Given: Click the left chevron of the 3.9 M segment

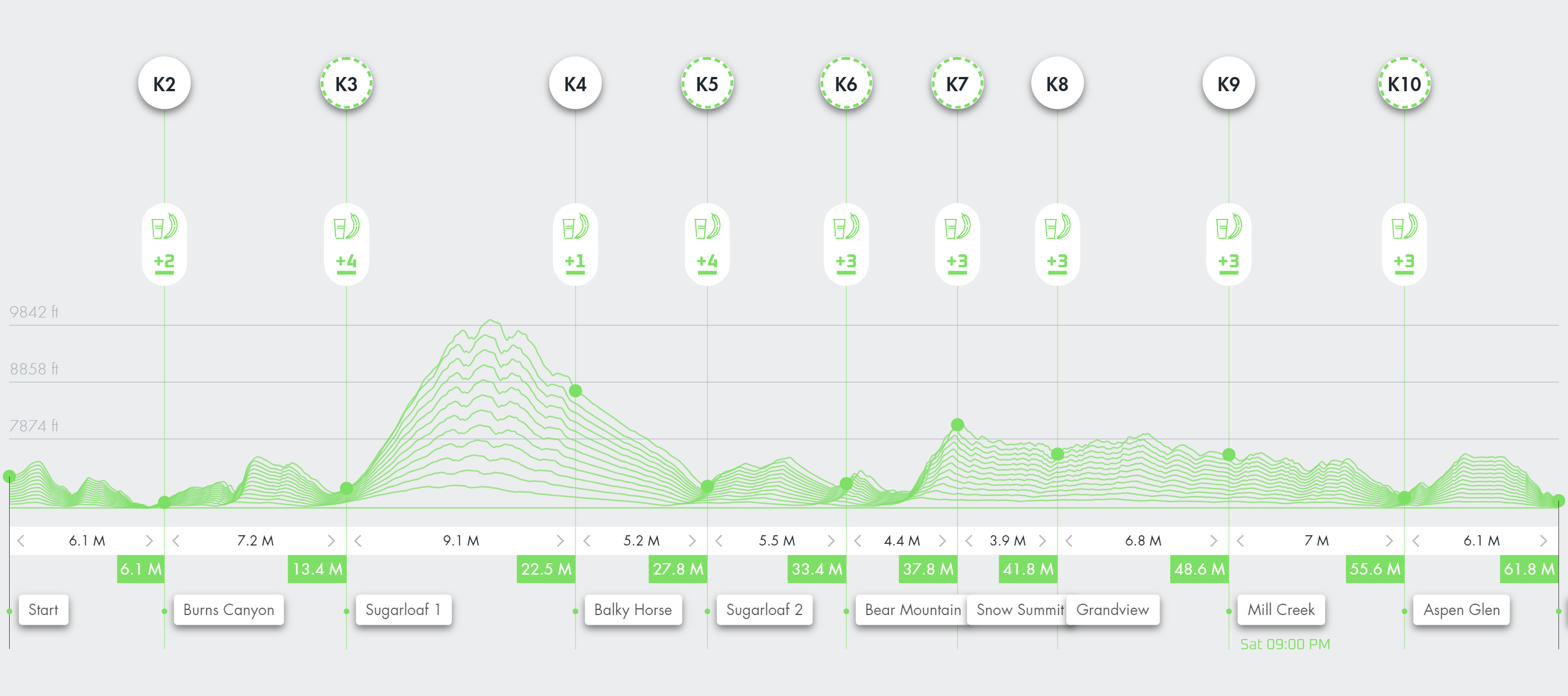Looking at the screenshot, I should click(x=970, y=541).
